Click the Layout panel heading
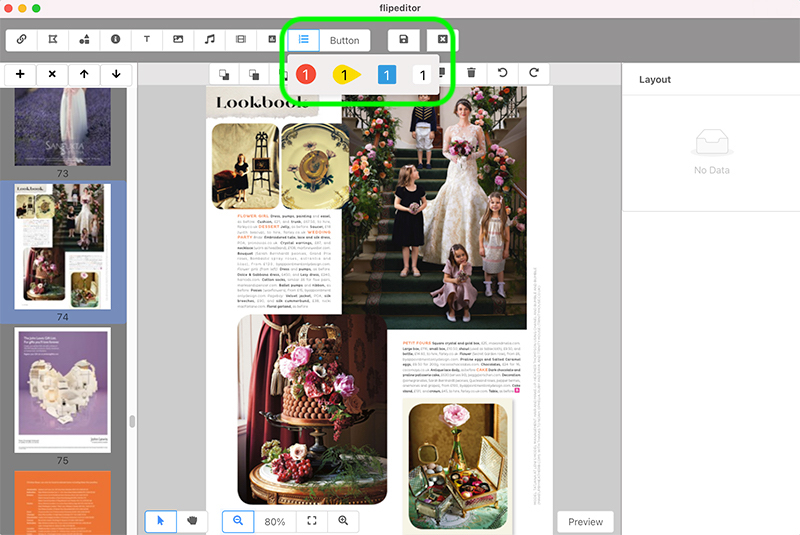800x535 pixels. click(x=655, y=80)
